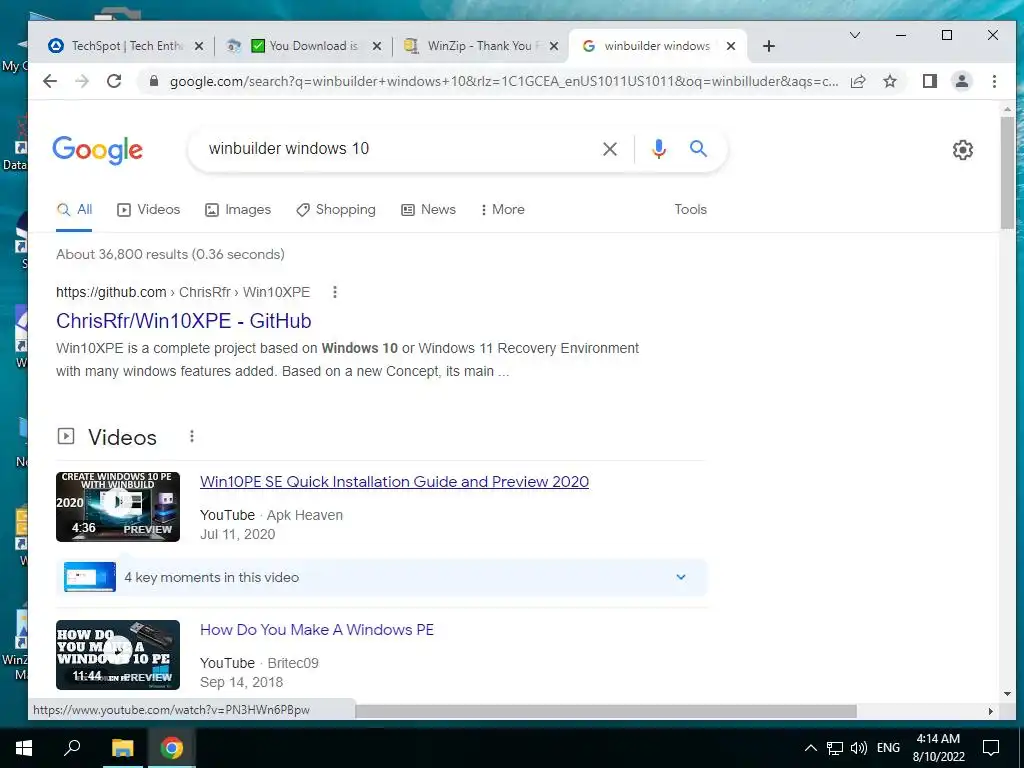Expand 4 key moments in this video
The height and width of the screenshot is (768, 1024).
pos(681,577)
